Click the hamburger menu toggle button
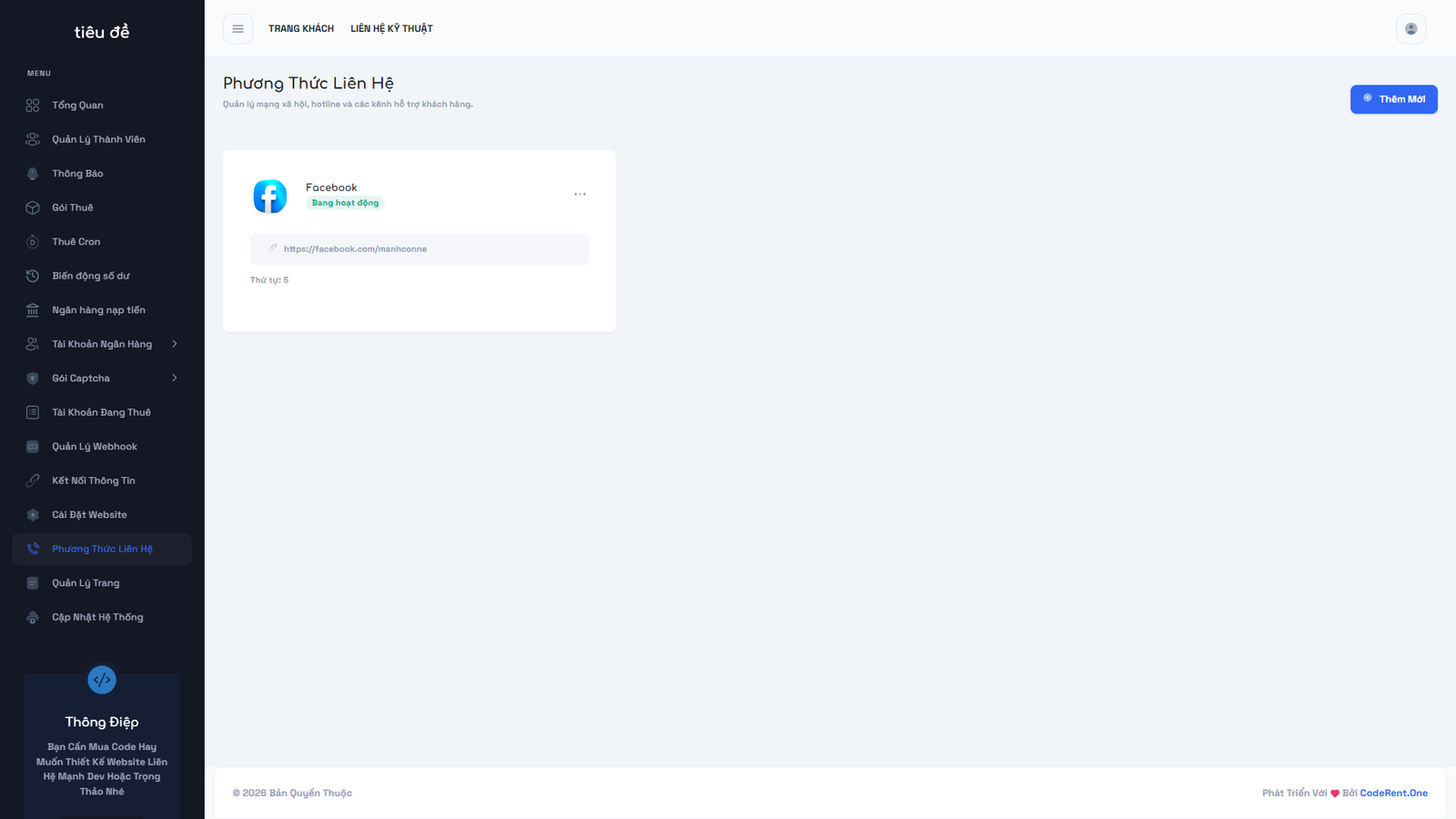The width and height of the screenshot is (1456, 819). (x=238, y=29)
